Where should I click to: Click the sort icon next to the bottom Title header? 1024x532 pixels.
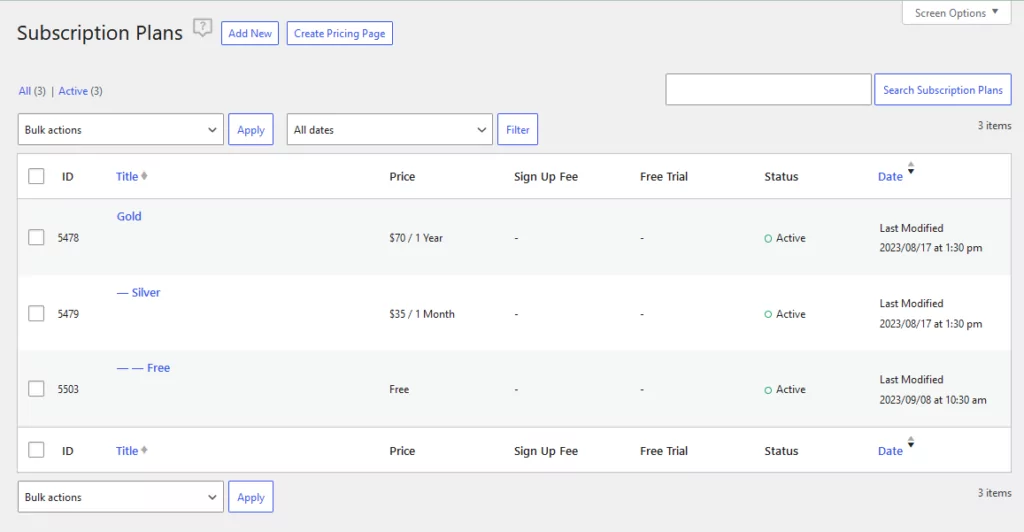point(144,450)
